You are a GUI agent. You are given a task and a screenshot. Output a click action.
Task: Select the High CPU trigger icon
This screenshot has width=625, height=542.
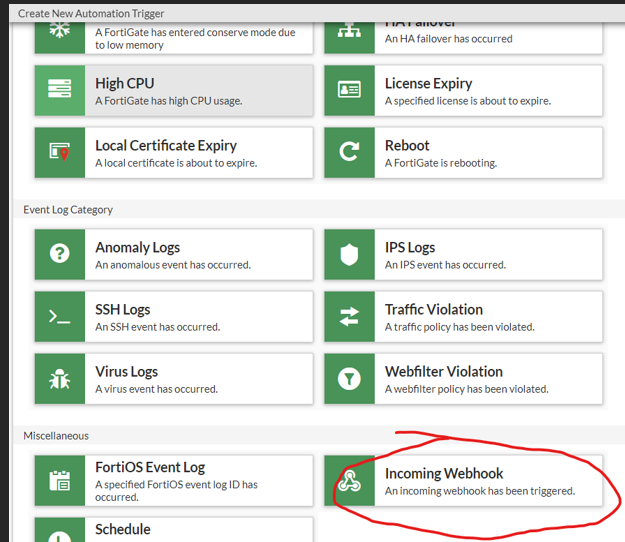tap(60, 89)
